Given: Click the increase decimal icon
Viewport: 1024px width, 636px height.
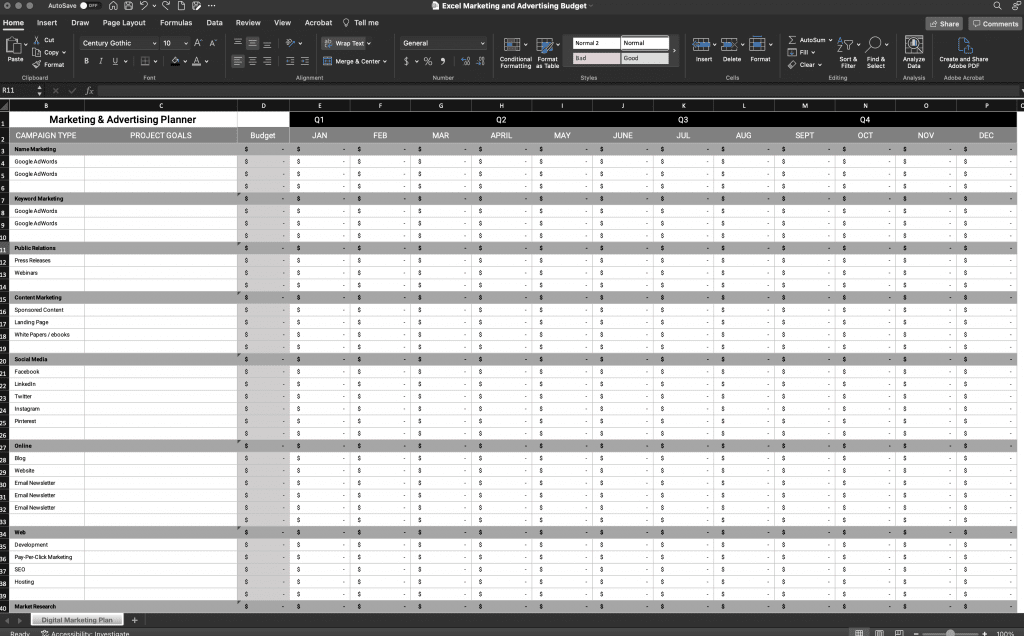Looking at the screenshot, I should [465, 61].
